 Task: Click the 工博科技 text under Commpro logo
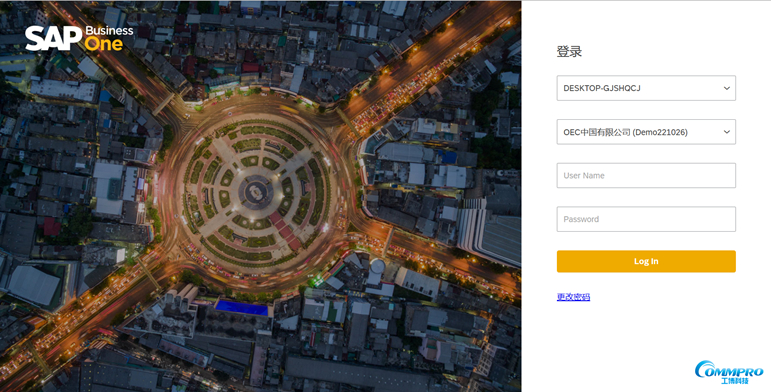tap(735, 381)
